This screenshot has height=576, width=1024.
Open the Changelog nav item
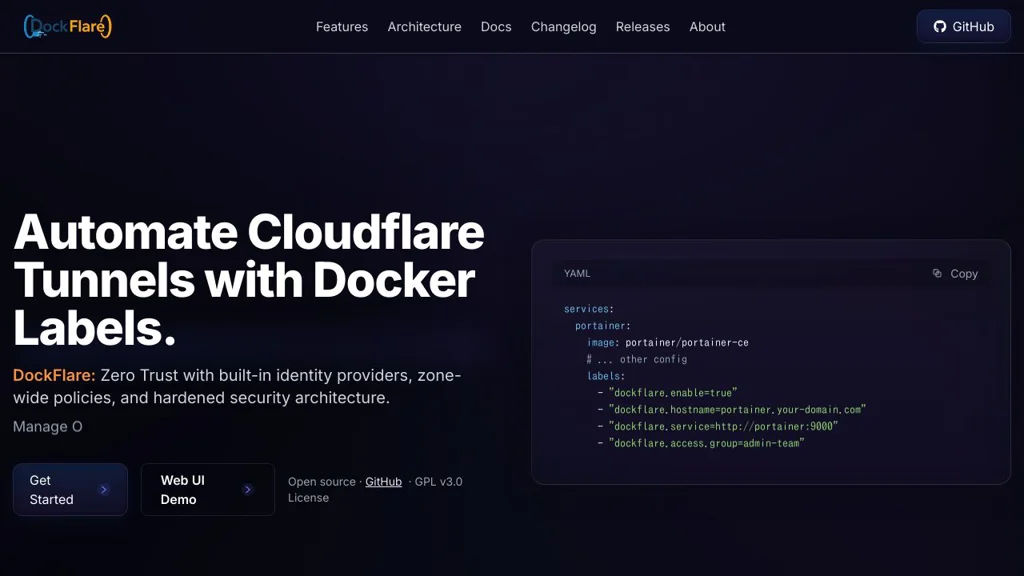pos(563,27)
